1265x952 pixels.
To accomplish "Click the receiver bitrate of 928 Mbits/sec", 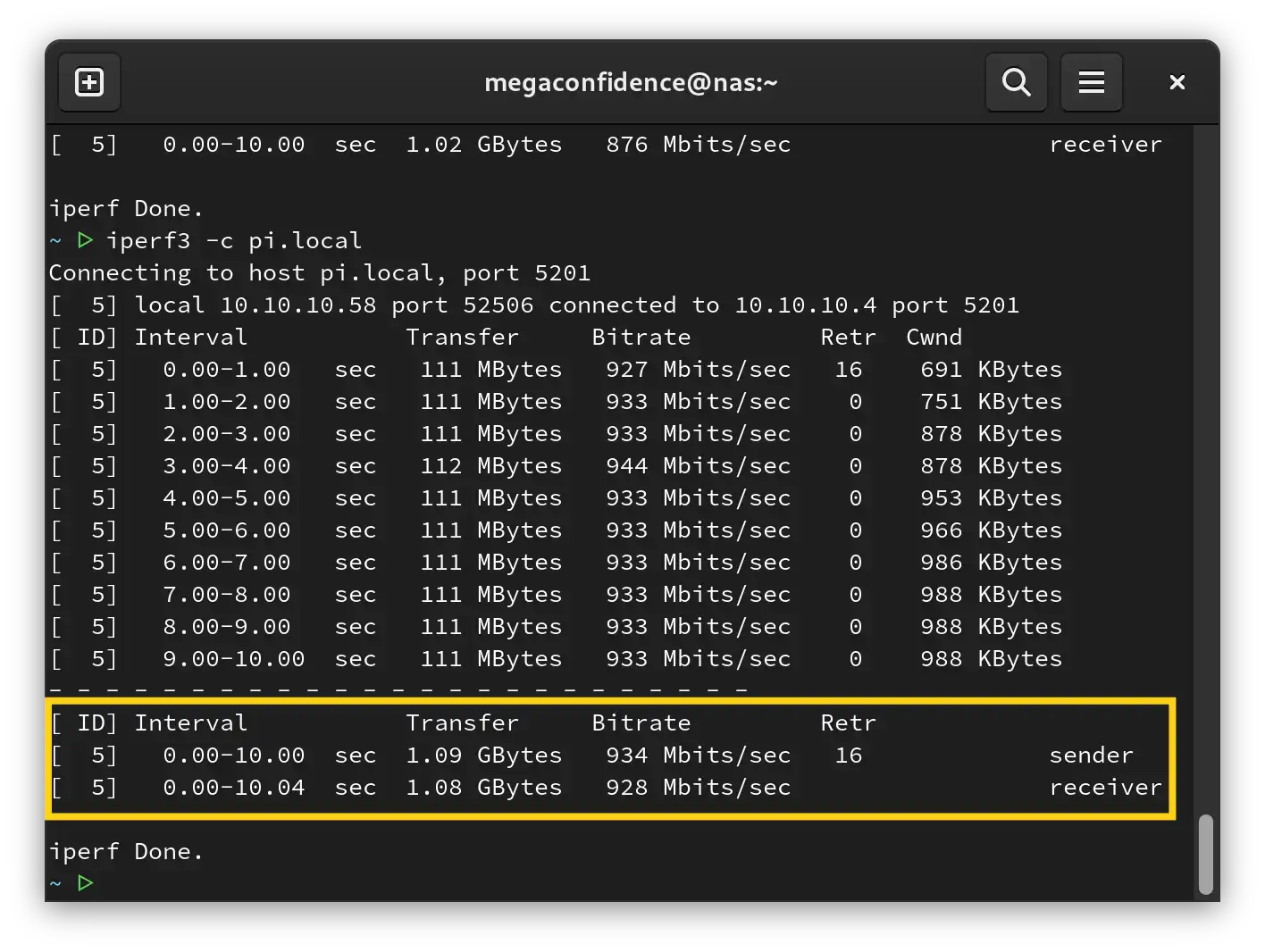I will (x=698, y=787).
